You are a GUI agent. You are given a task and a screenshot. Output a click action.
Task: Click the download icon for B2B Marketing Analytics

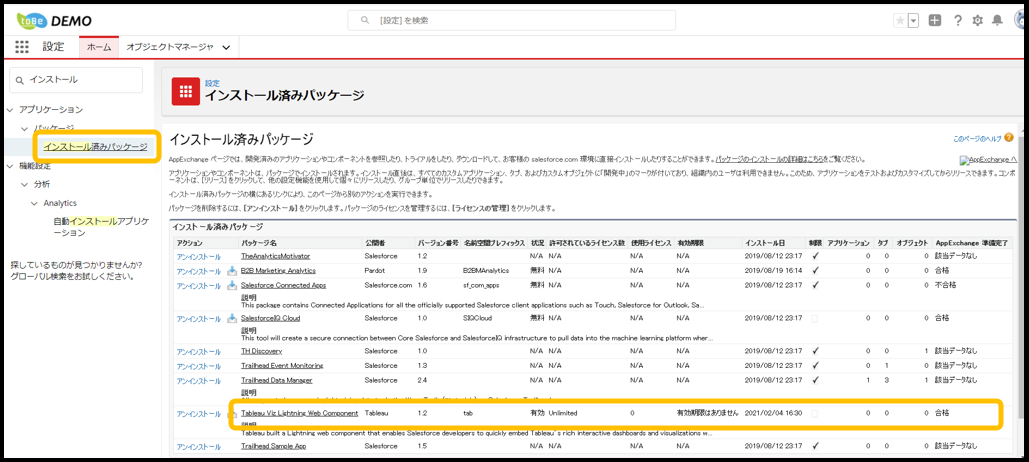tap(232, 270)
